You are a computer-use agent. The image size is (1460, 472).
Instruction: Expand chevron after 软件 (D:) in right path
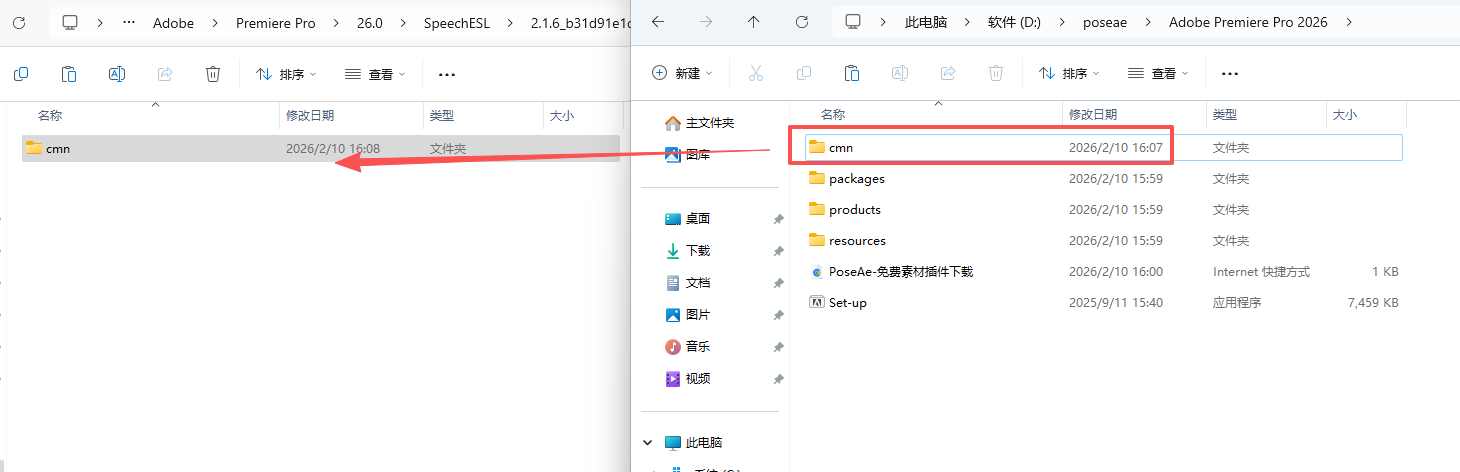pos(1062,22)
